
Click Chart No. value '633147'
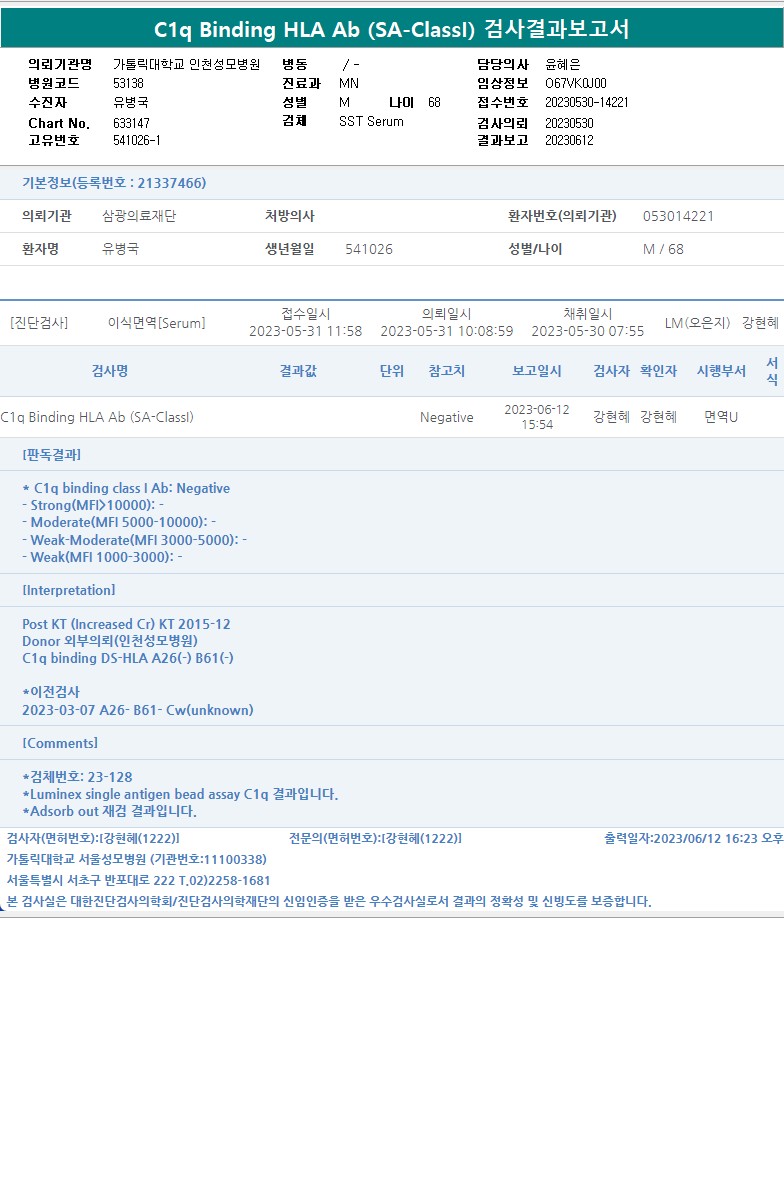132,122
